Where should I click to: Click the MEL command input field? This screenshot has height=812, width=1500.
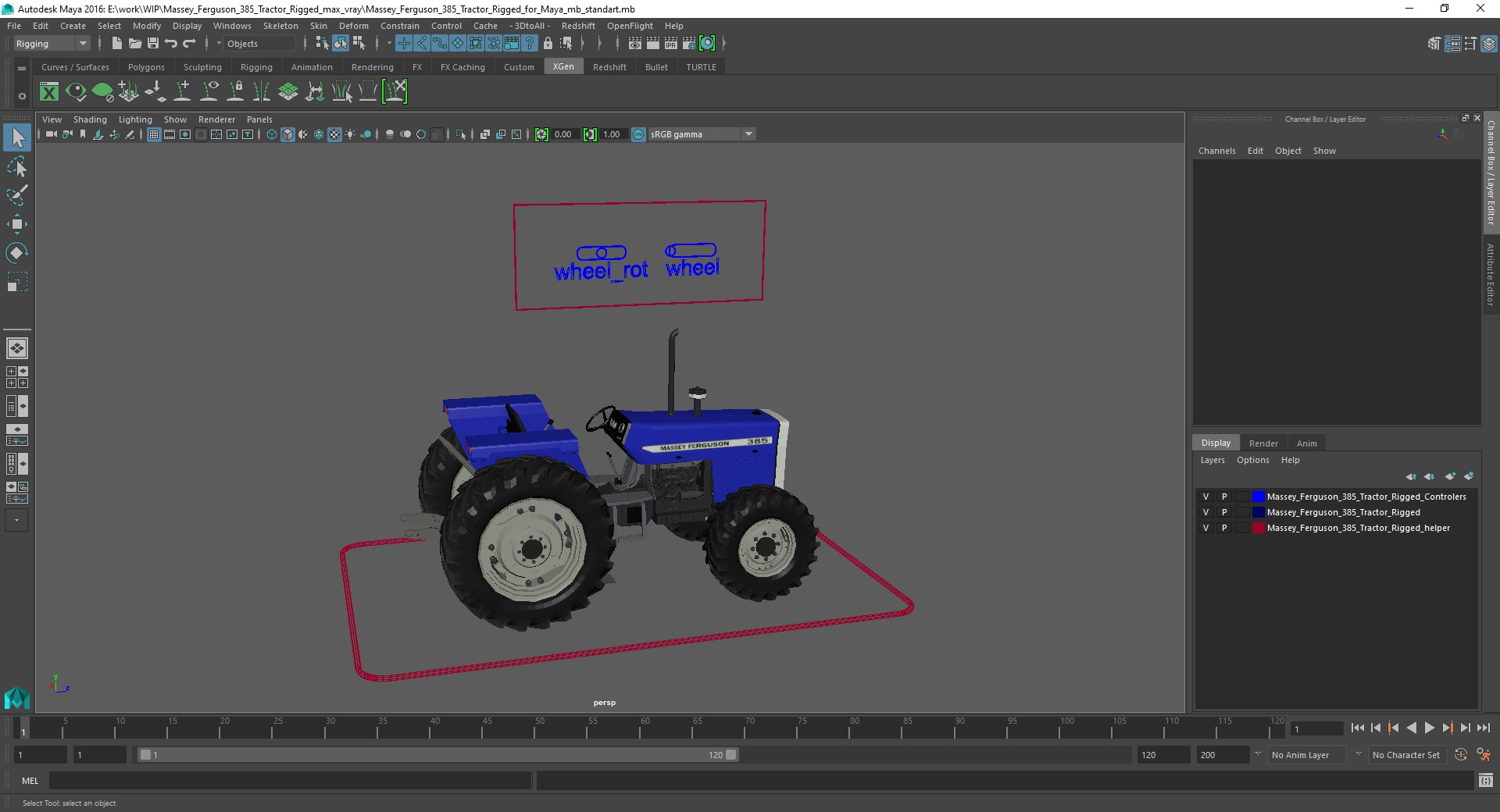(290, 780)
